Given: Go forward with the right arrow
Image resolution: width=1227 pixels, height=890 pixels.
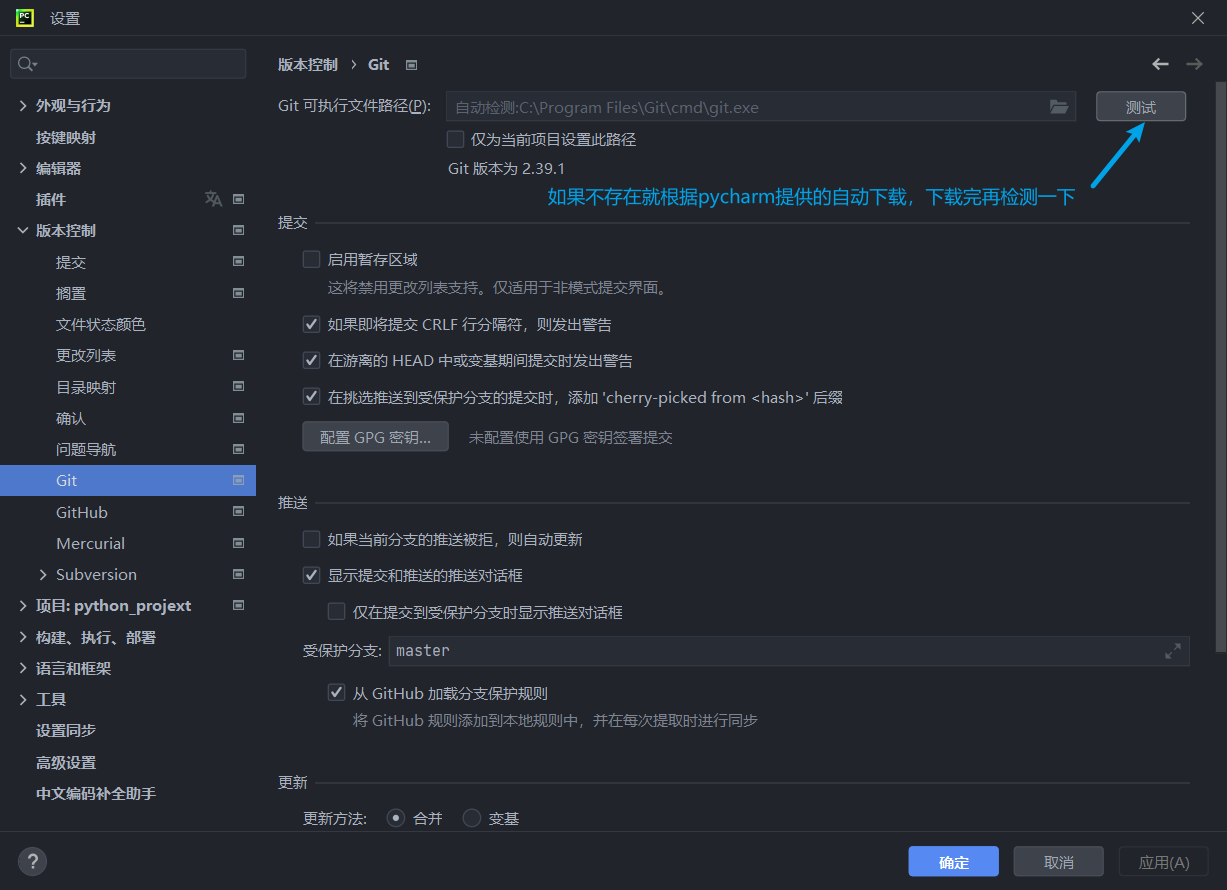Looking at the screenshot, I should pyautogui.click(x=1194, y=64).
